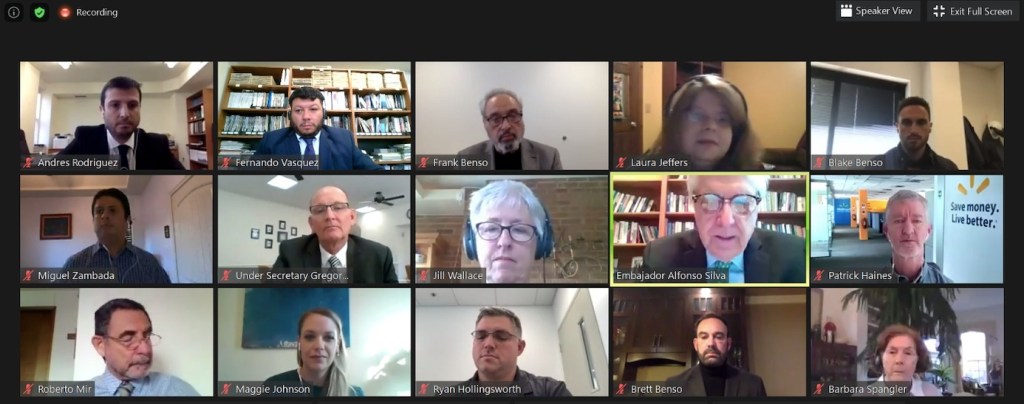This screenshot has height=404, width=1024.
Task: Switch to Speaker View
Action: click(x=878, y=11)
